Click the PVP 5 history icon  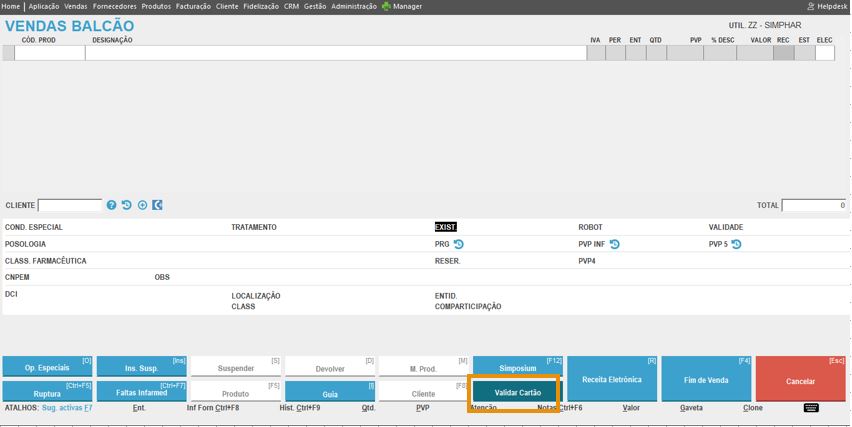click(x=736, y=244)
